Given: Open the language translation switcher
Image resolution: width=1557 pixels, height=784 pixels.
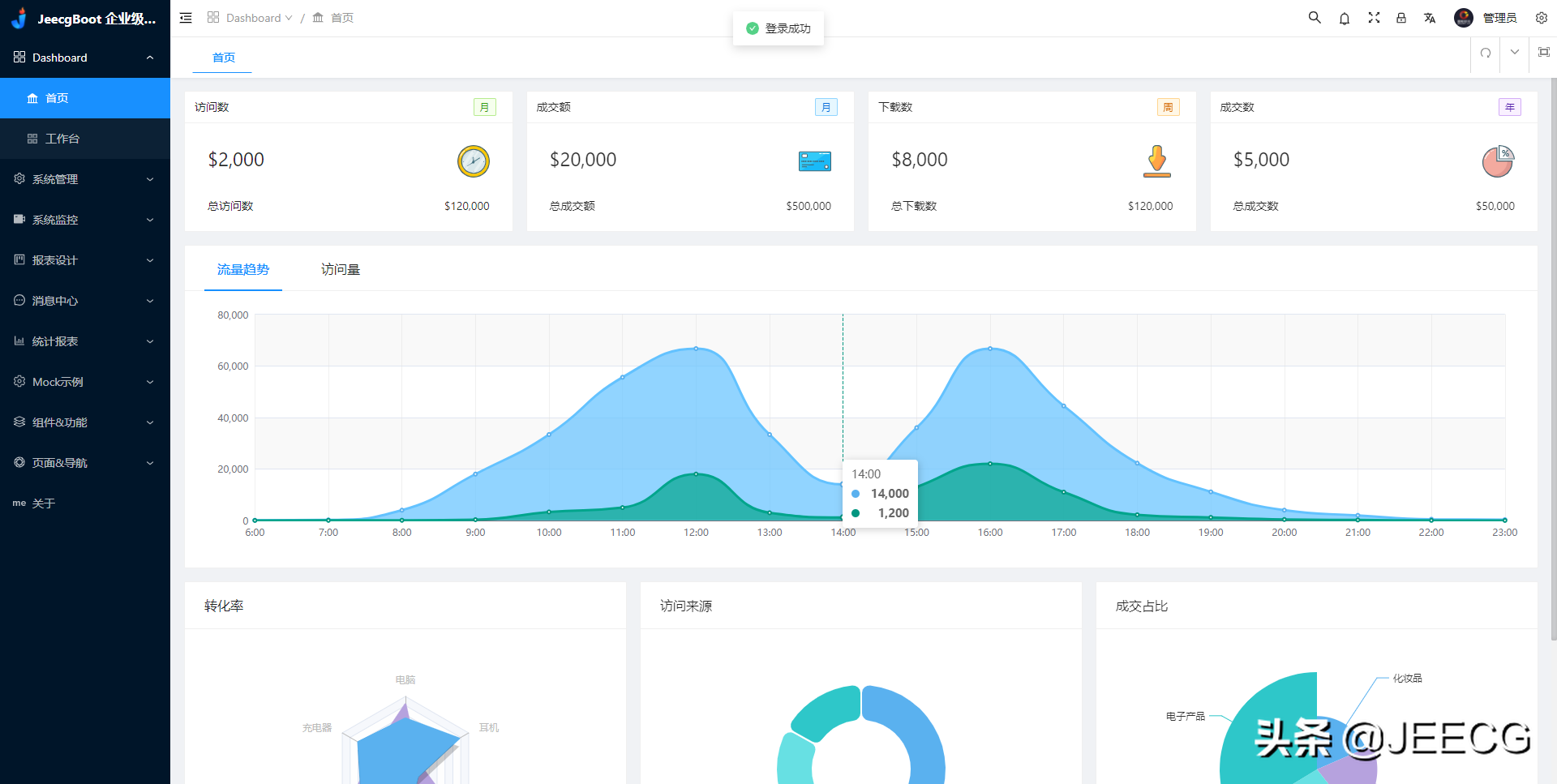Looking at the screenshot, I should coord(1430,18).
